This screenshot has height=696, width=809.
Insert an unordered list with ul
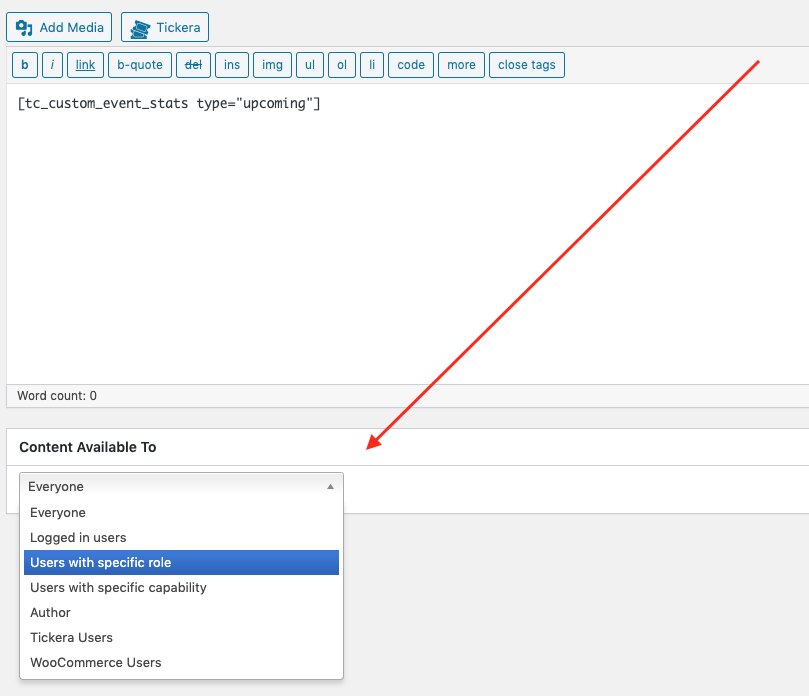[x=310, y=65]
